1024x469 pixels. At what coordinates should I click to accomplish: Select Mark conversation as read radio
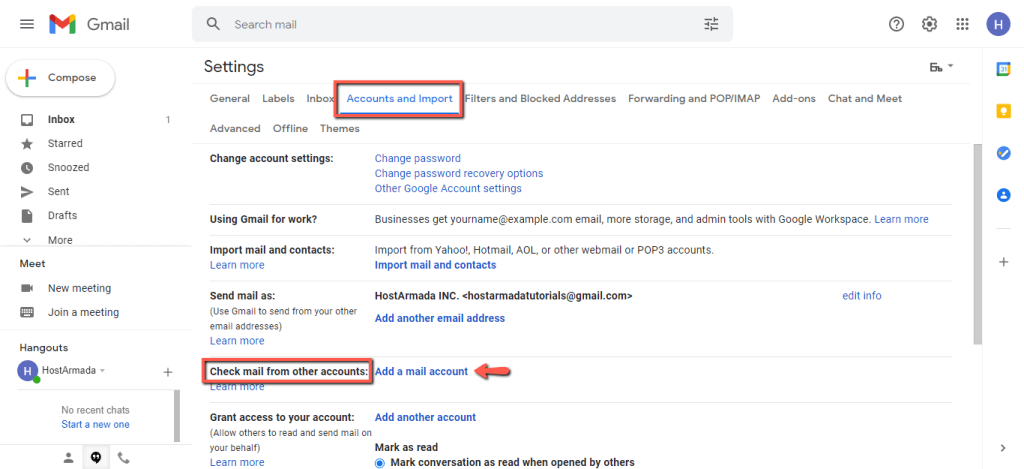pyautogui.click(x=380, y=462)
